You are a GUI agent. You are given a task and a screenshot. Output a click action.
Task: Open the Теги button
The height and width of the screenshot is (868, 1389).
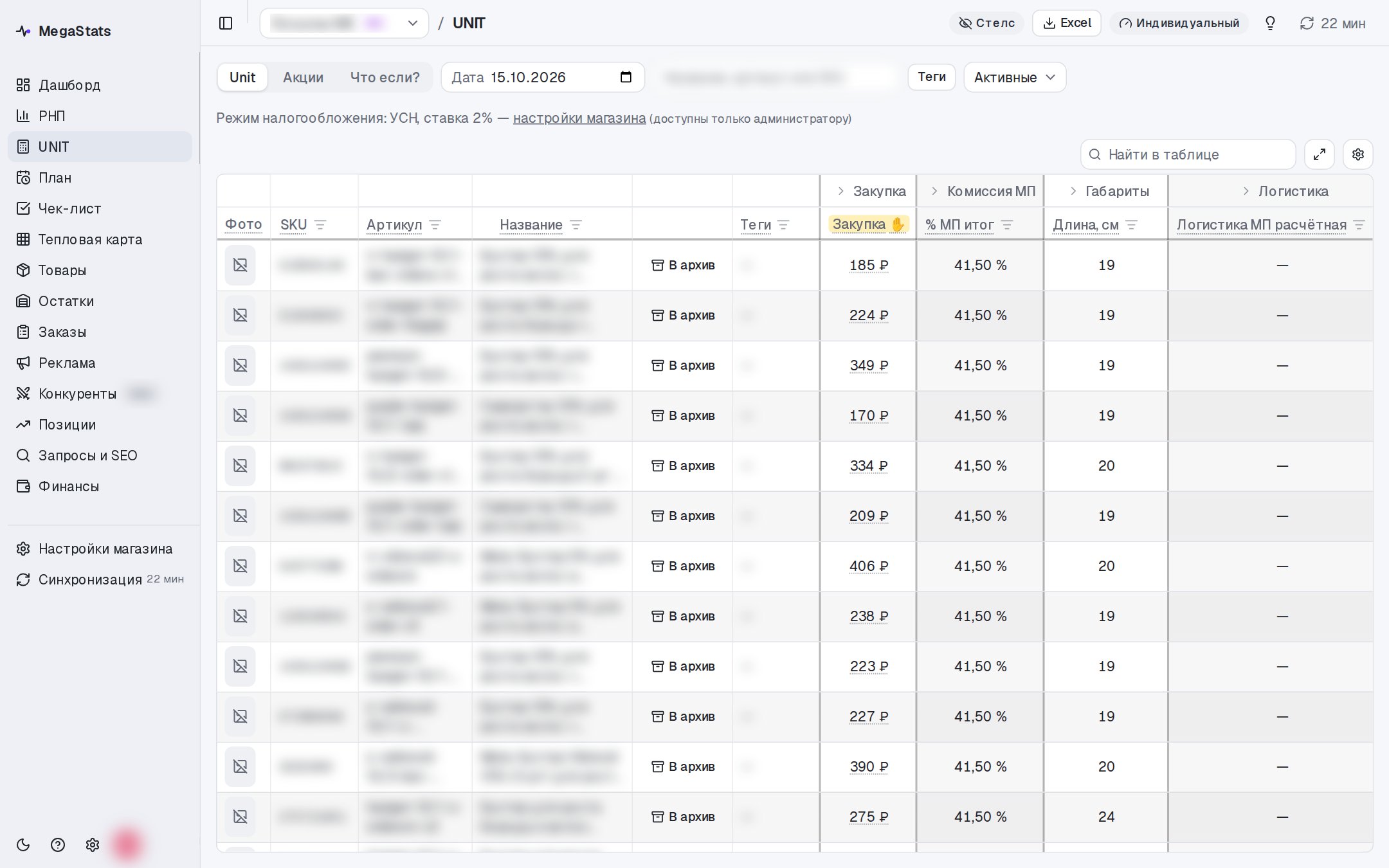tap(932, 77)
